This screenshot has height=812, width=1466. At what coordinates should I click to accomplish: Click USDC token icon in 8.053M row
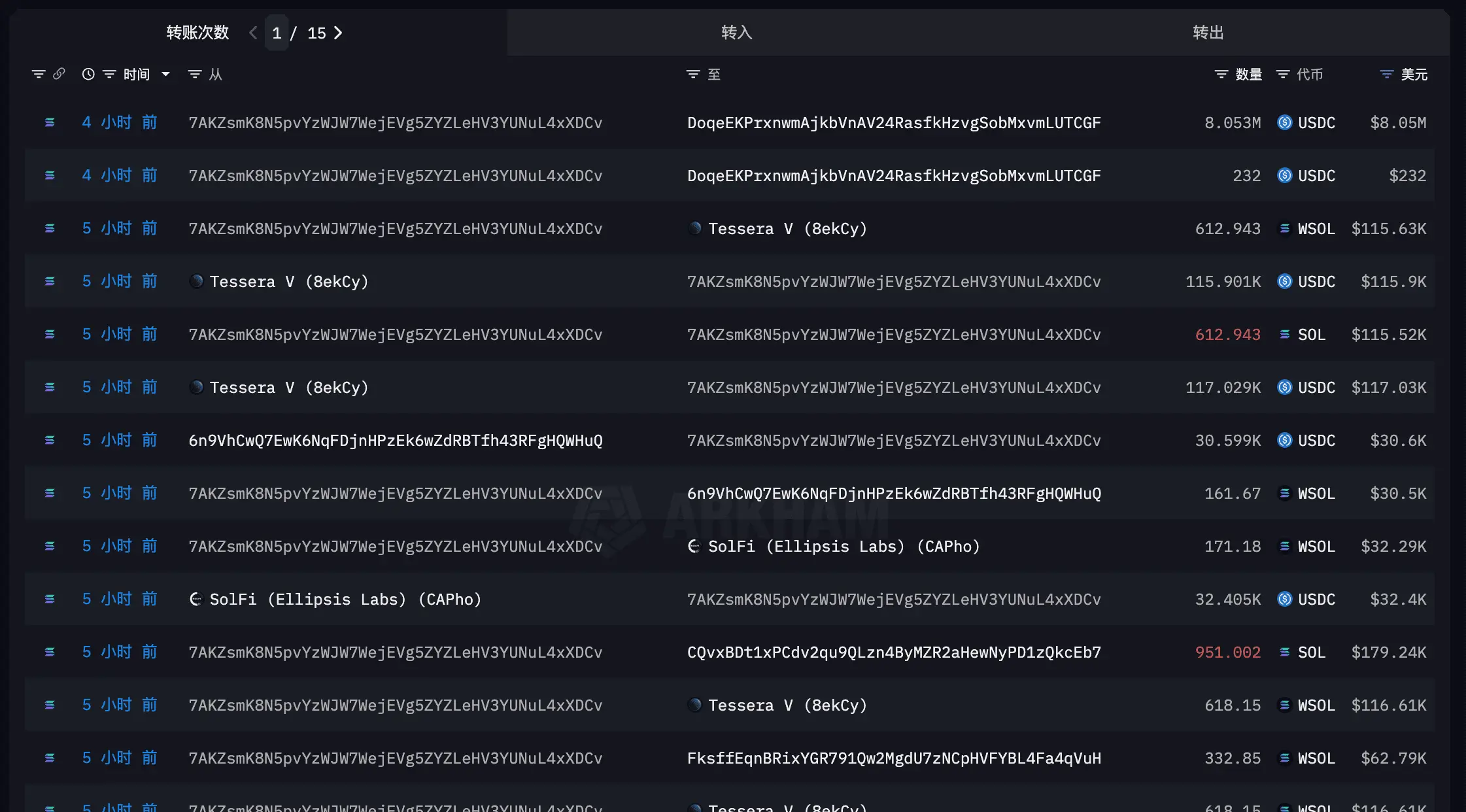[1284, 123]
